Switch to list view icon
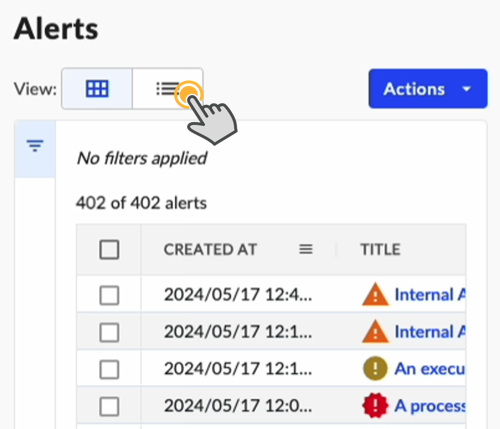The height and width of the screenshot is (429, 500). [x=168, y=89]
